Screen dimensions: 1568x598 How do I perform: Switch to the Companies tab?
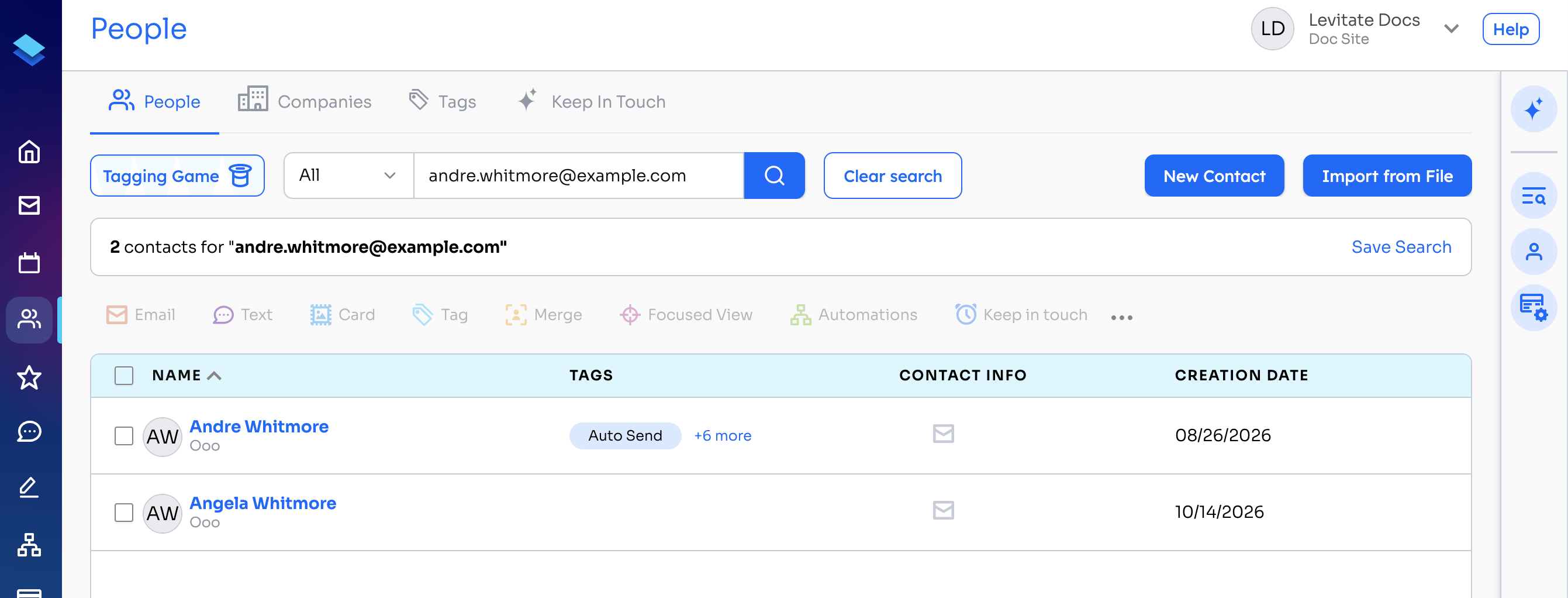coord(305,101)
